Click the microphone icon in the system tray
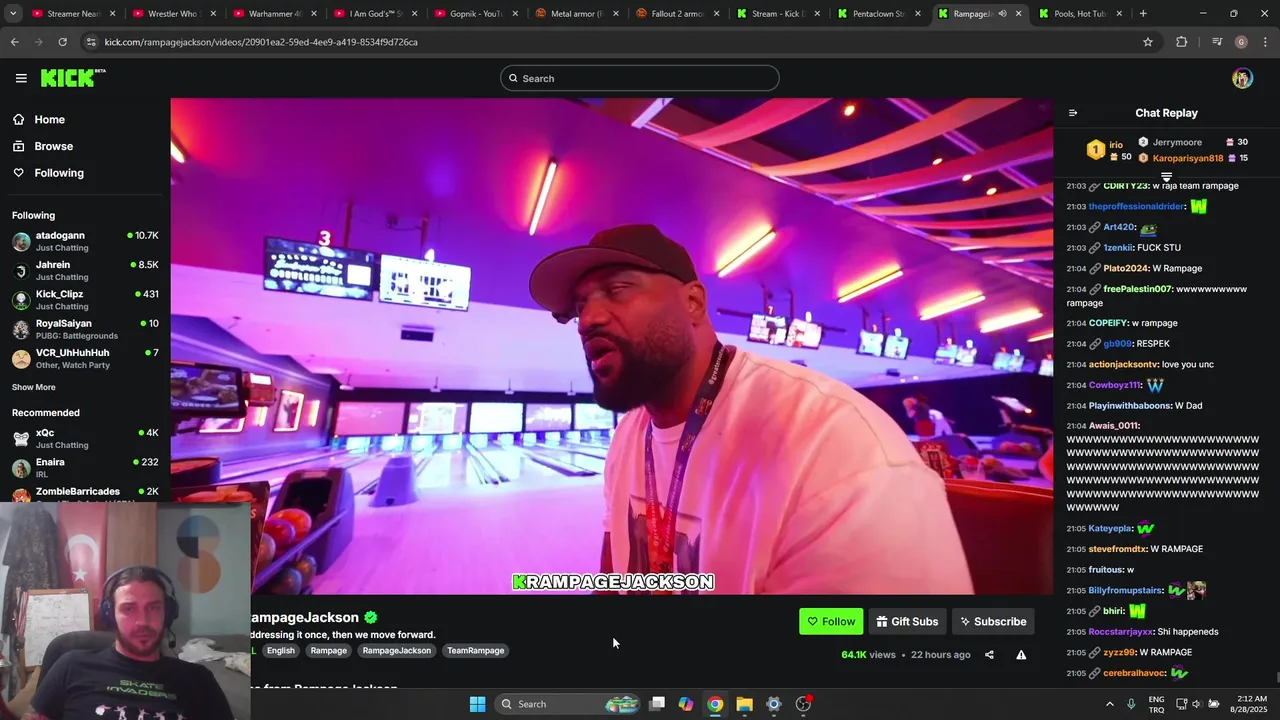This screenshot has width=1280, height=720. 1131,704
